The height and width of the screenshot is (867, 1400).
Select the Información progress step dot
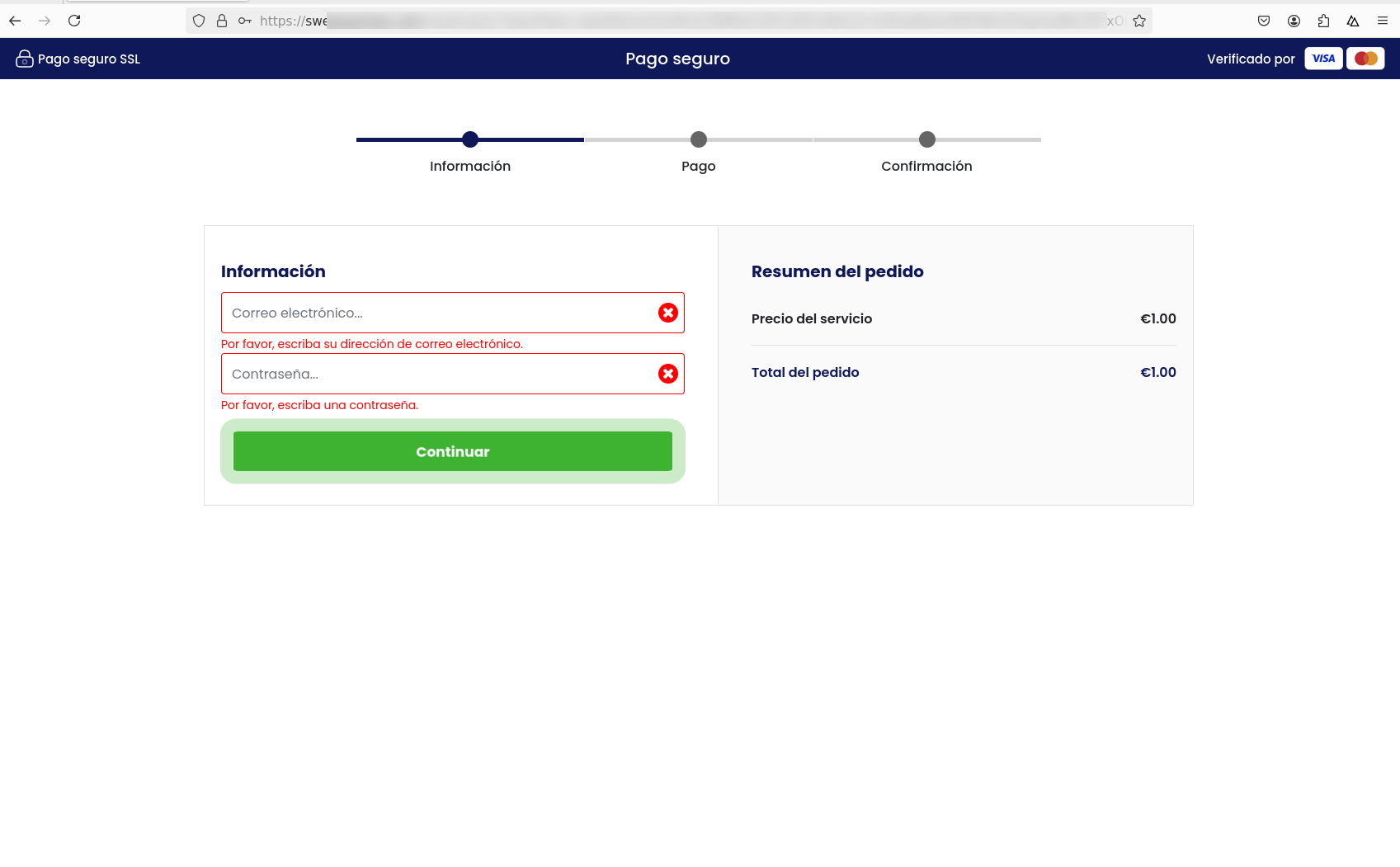pos(470,139)
